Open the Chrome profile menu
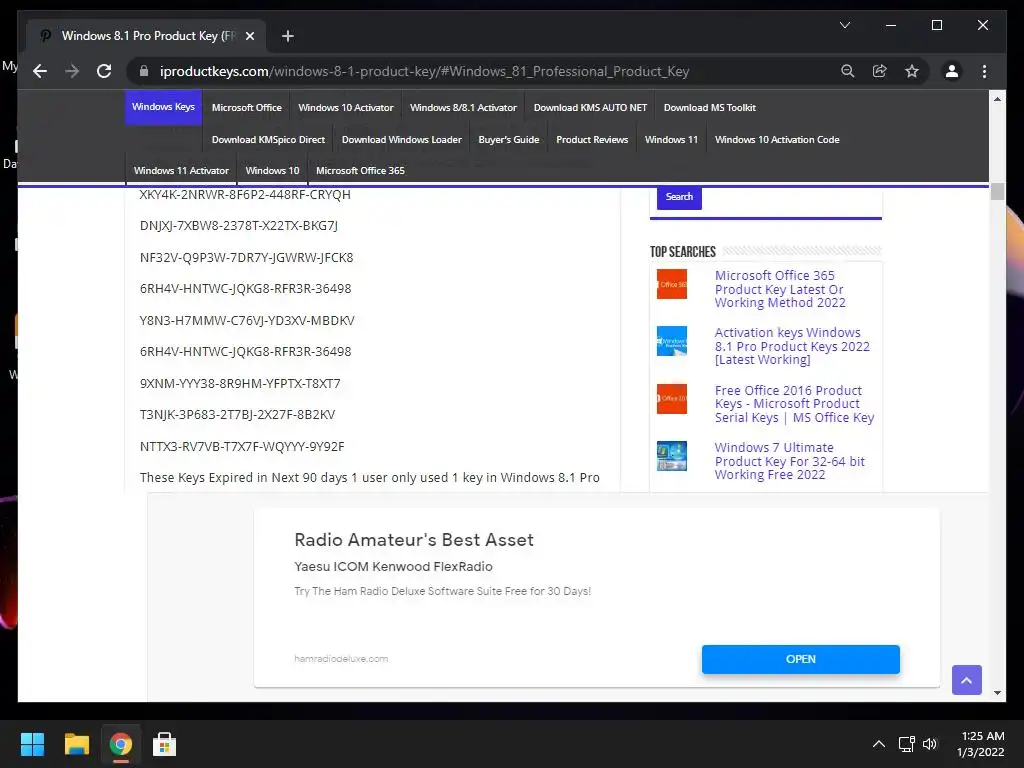Image resolution: width=1024 pixels, height=768 pixels. (x=952, y=71)
